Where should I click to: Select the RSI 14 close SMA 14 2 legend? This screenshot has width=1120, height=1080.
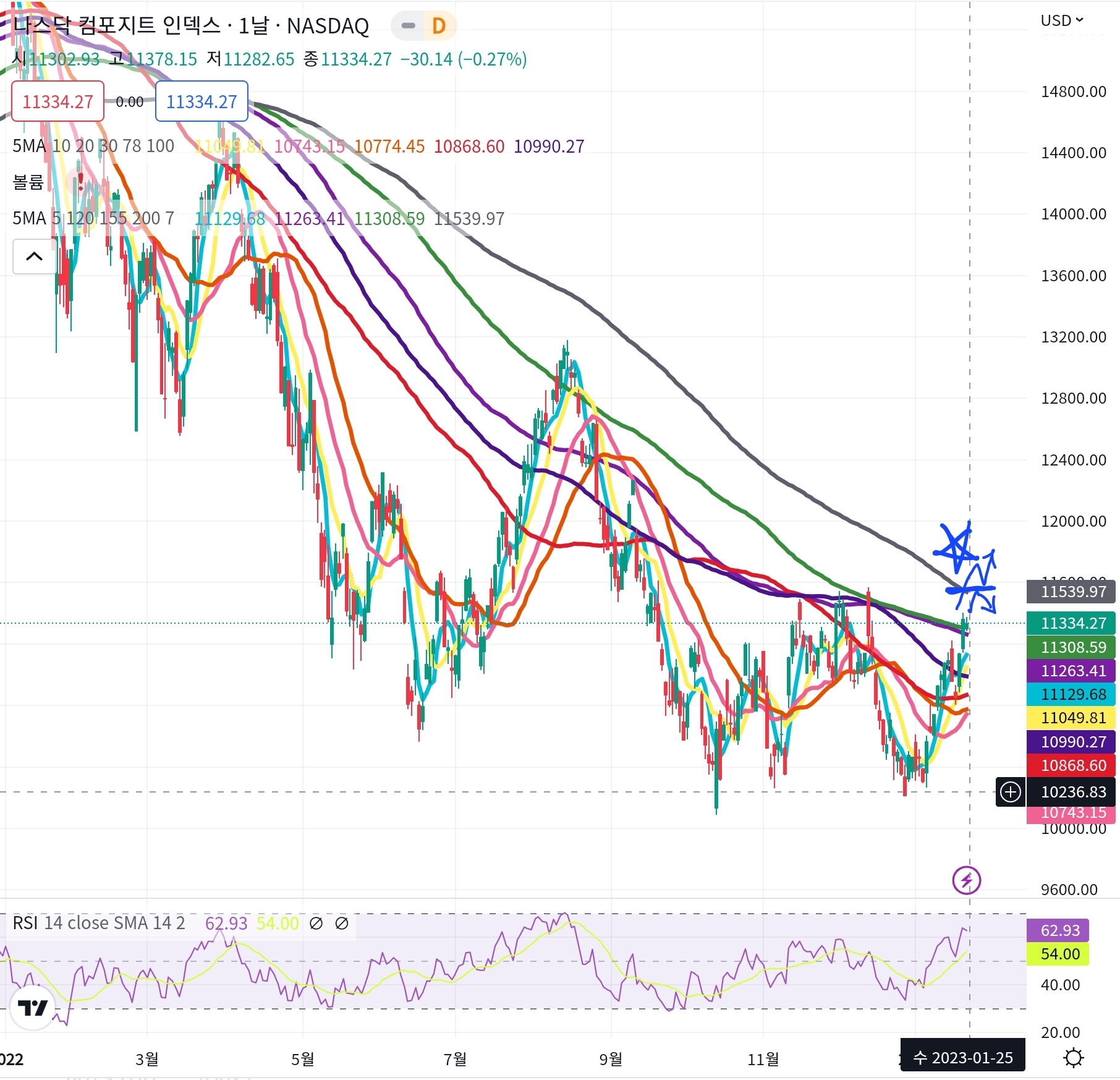tap(99, 923)
